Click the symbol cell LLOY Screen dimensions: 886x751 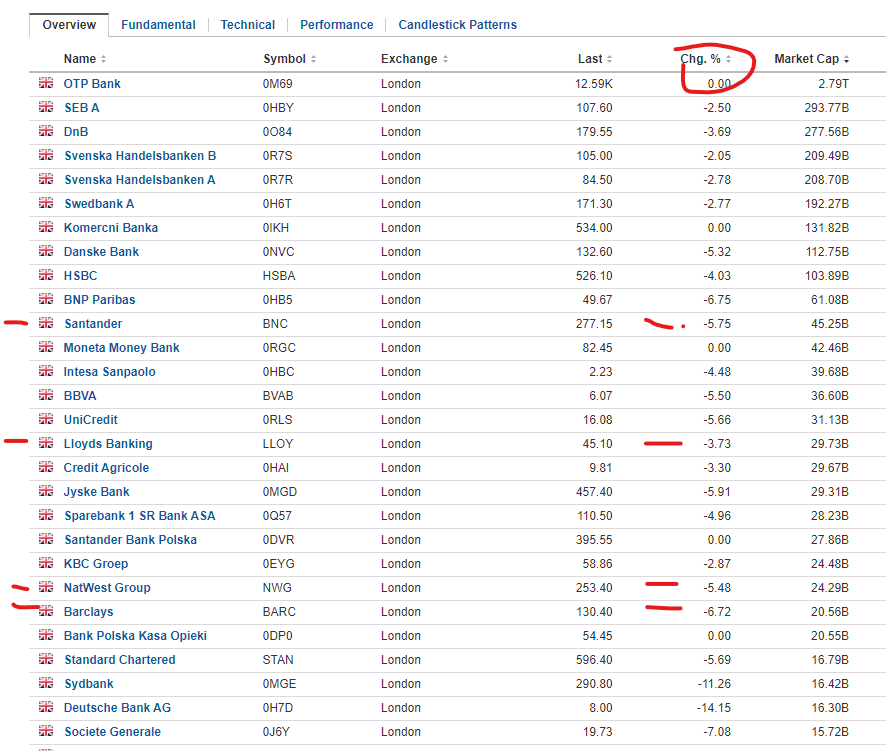point(277,444)
